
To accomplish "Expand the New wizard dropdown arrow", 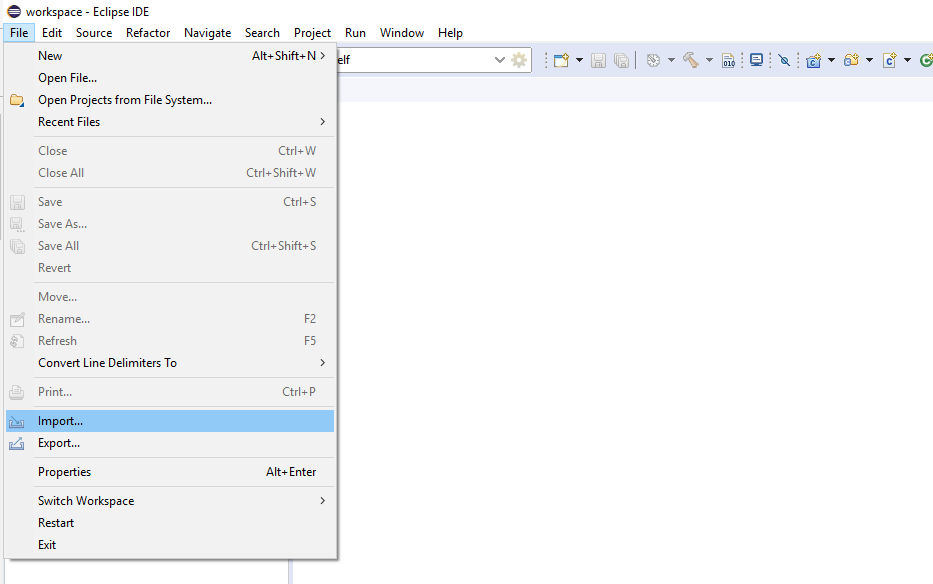I will pyautogui.click(x=579, y=60).
